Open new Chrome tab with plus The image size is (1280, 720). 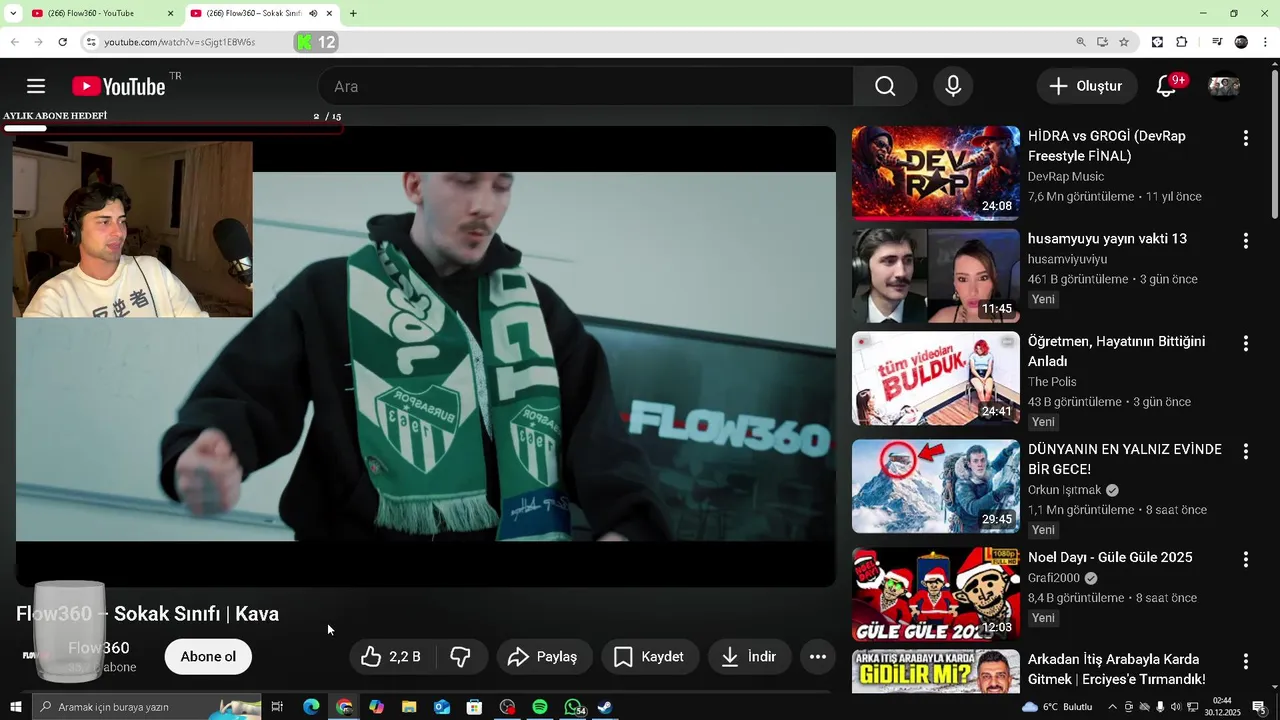pos(353,13)
